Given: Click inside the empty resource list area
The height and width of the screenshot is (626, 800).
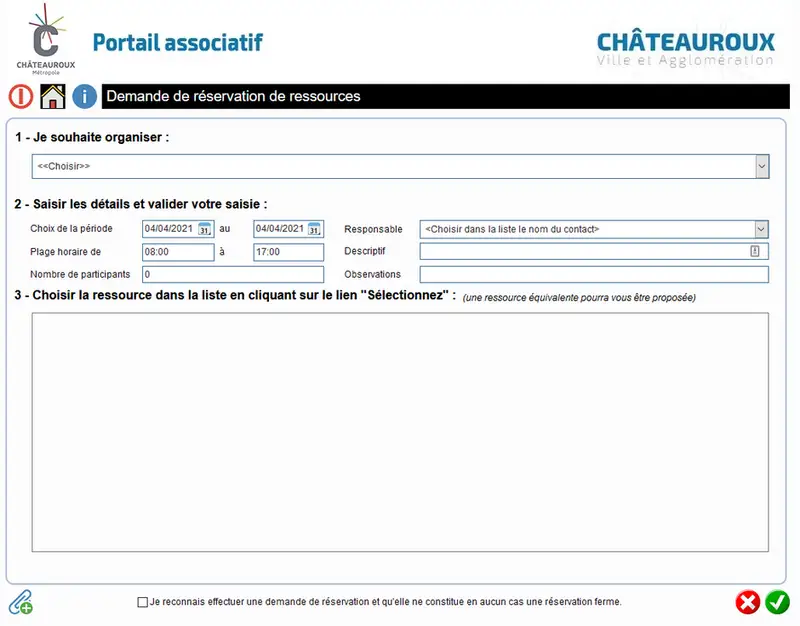Looking at the screenshot, I should [400, 432].
